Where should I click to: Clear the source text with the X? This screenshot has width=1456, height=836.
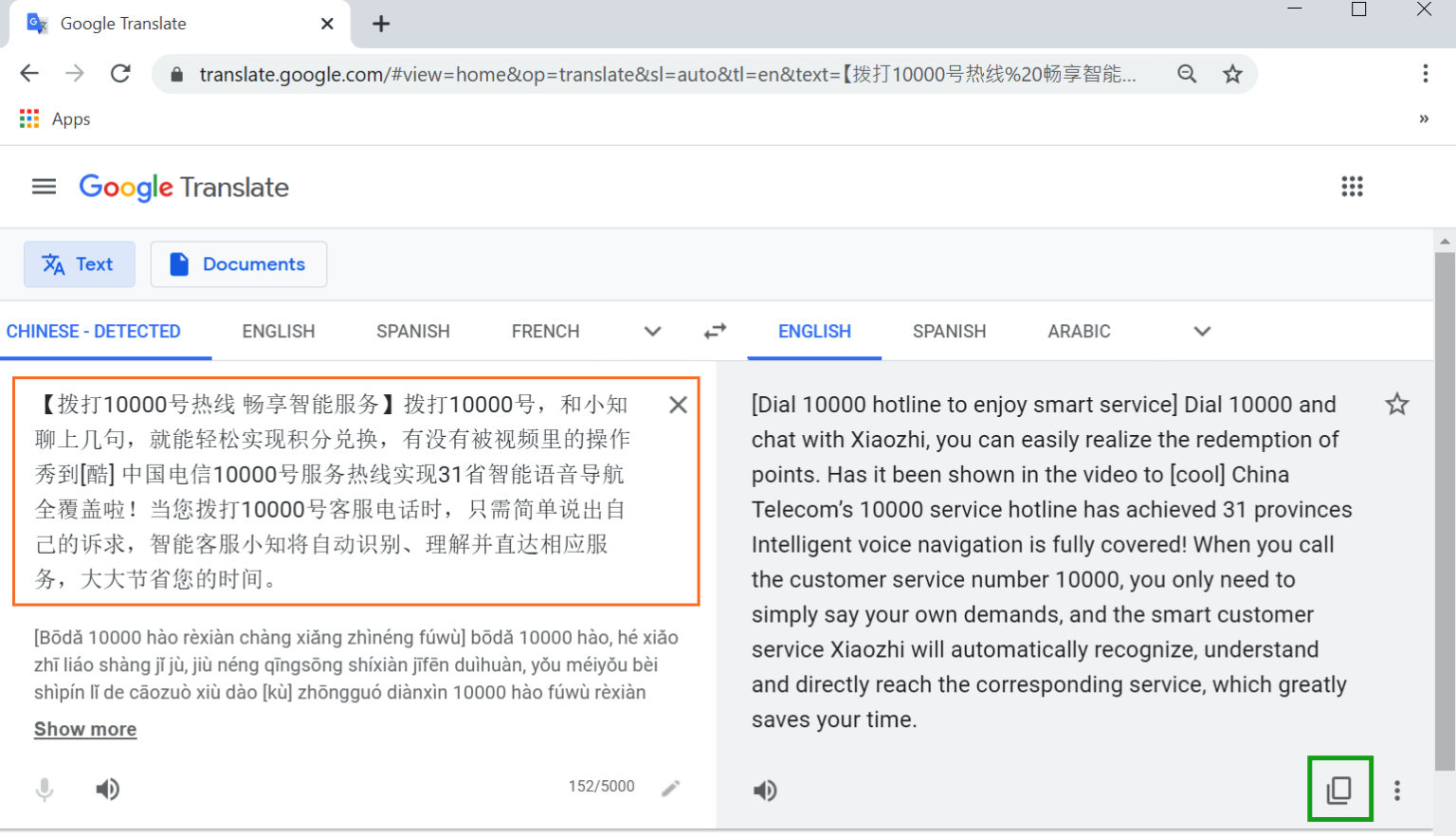tap(678, 405)
